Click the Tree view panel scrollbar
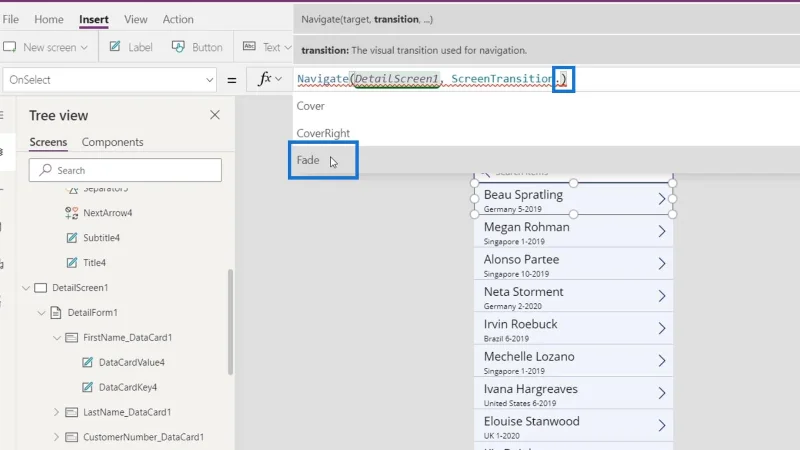Image resolution: width=800 pixels, height=450 pixels. [x=230, y=322]
